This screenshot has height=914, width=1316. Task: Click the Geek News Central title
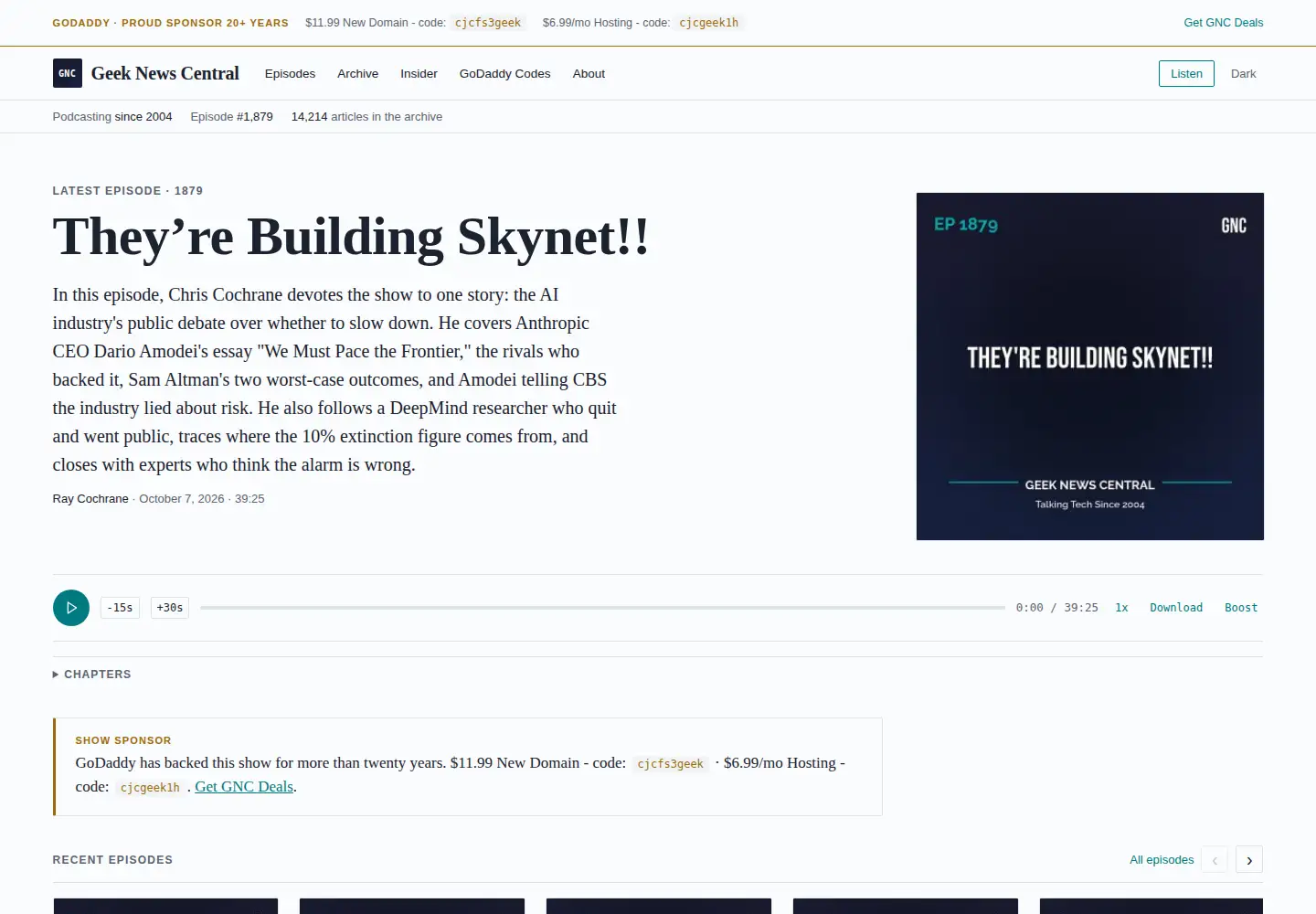click(165, 74)
